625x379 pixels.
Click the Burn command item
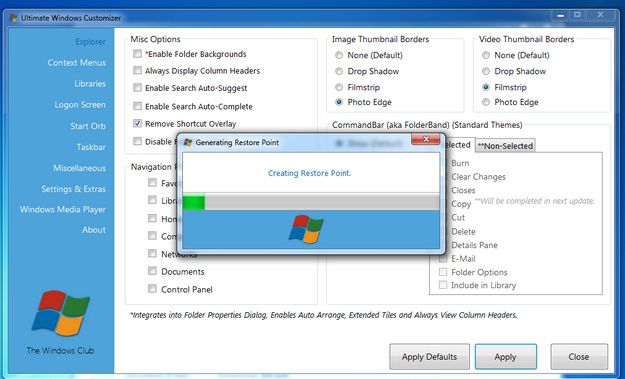click(460, 163)
